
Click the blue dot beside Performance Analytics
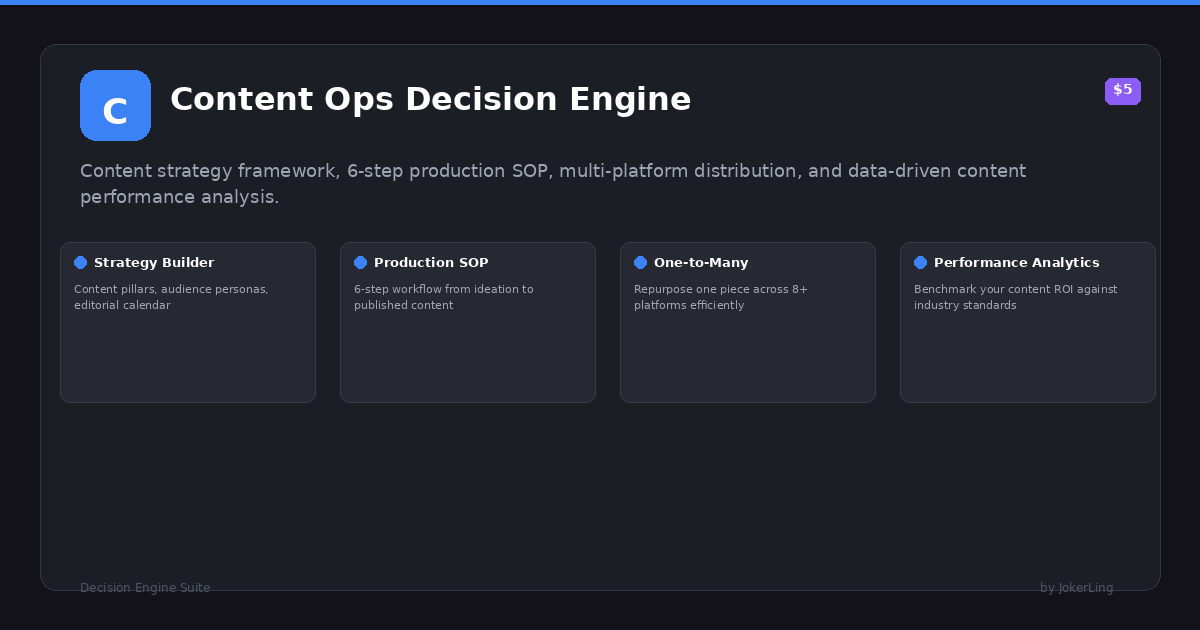click(x=921, y=263)
